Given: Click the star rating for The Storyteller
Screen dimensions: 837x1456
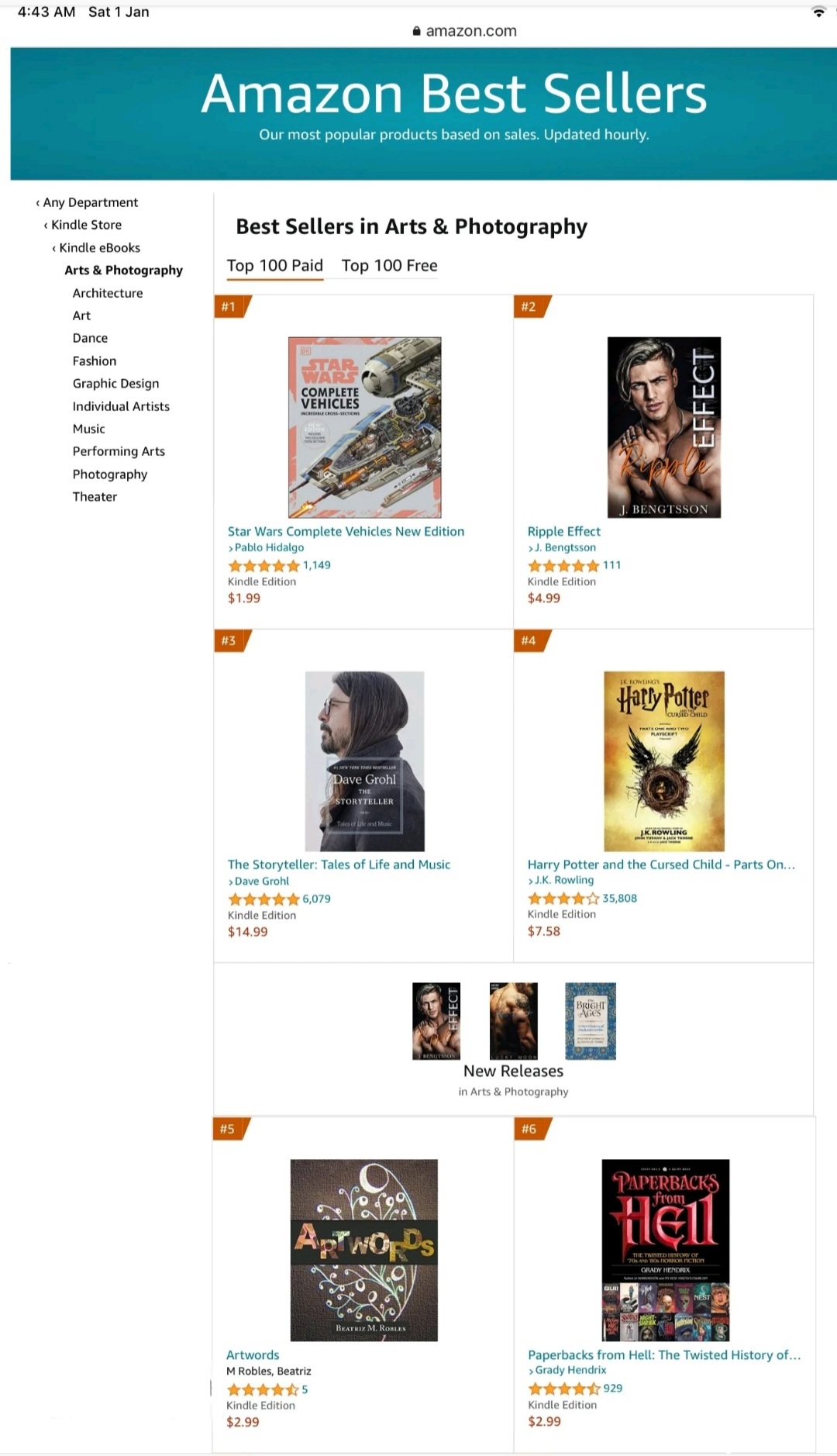Looking at the screenshot, I should click(263, 899).
